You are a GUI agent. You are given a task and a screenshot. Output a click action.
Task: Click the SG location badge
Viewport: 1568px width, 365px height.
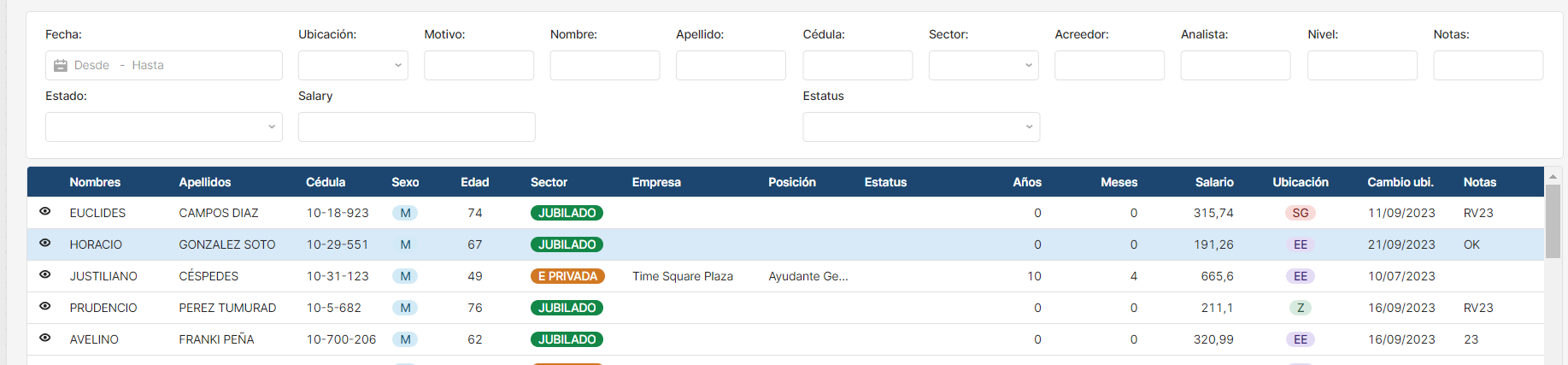1300,213
